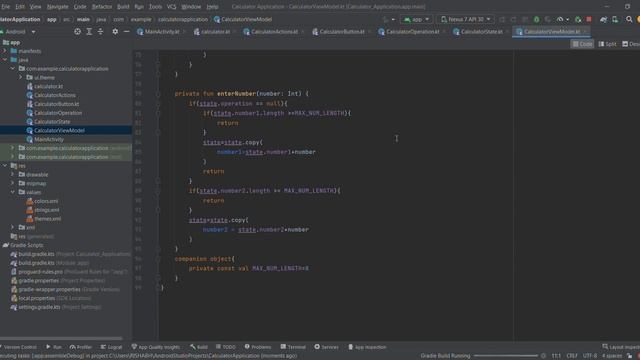This screenshot has height=360, width=640.
Task: Open Profiler tool window
Action: click(x=80, y=347)
